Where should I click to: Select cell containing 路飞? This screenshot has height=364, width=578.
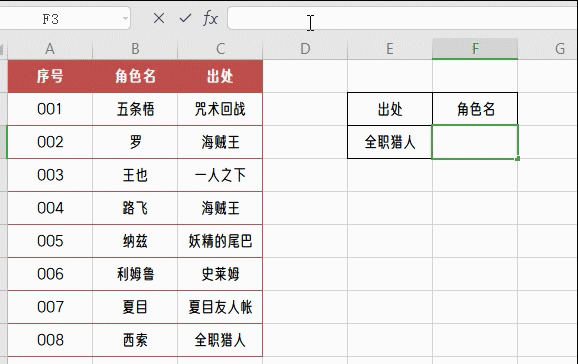point(135,208)
